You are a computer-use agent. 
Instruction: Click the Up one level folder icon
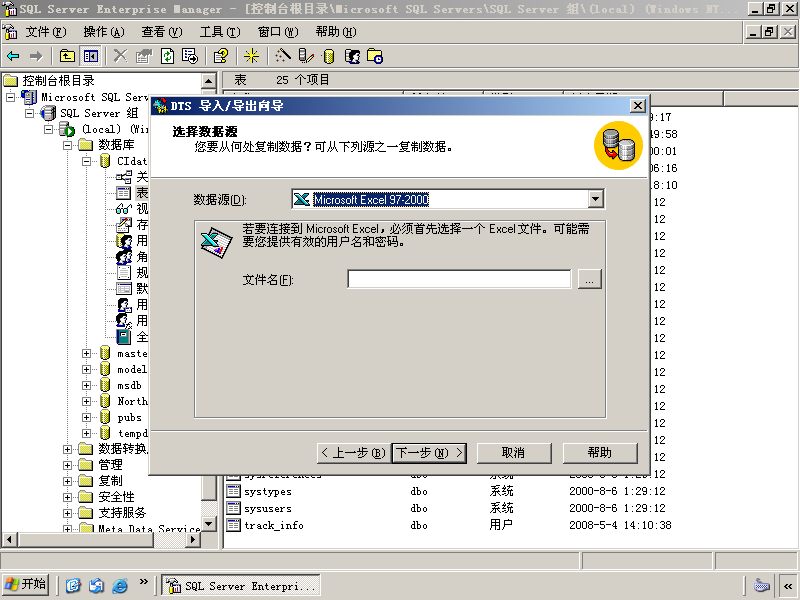67,56
